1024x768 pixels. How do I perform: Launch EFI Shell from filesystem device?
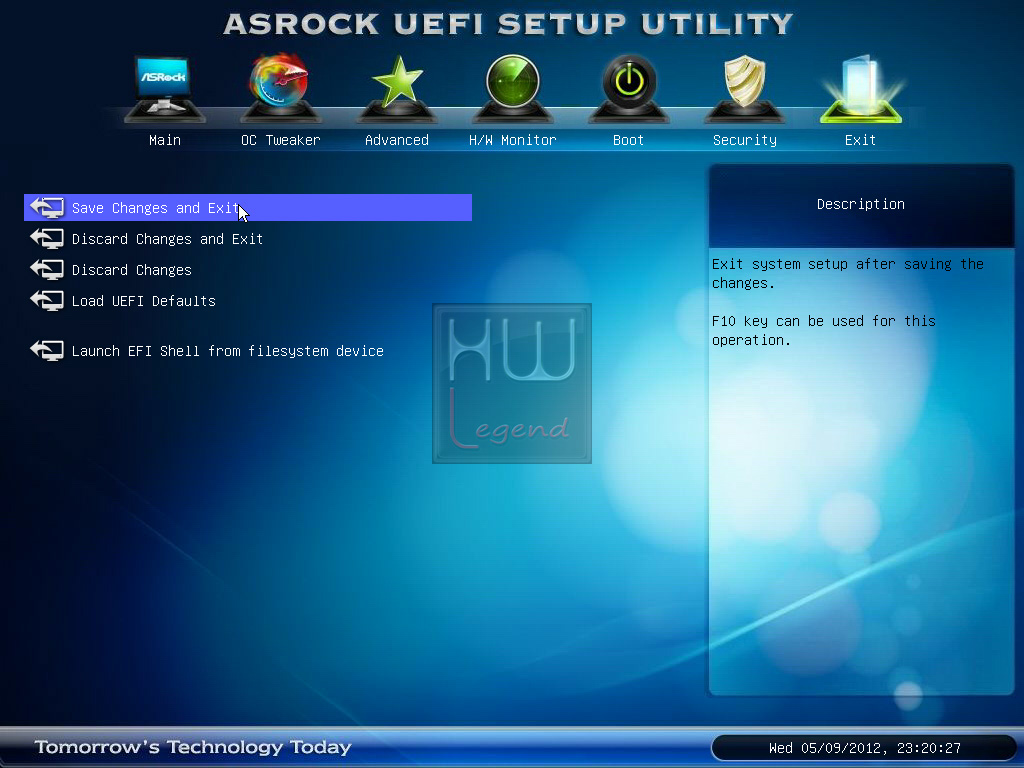(227, 351)
